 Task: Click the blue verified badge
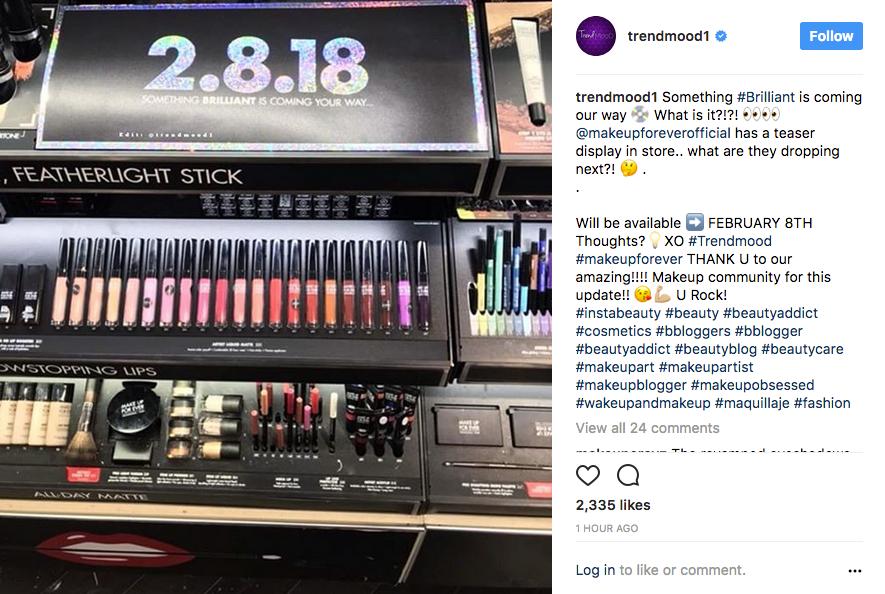(721, 36)
